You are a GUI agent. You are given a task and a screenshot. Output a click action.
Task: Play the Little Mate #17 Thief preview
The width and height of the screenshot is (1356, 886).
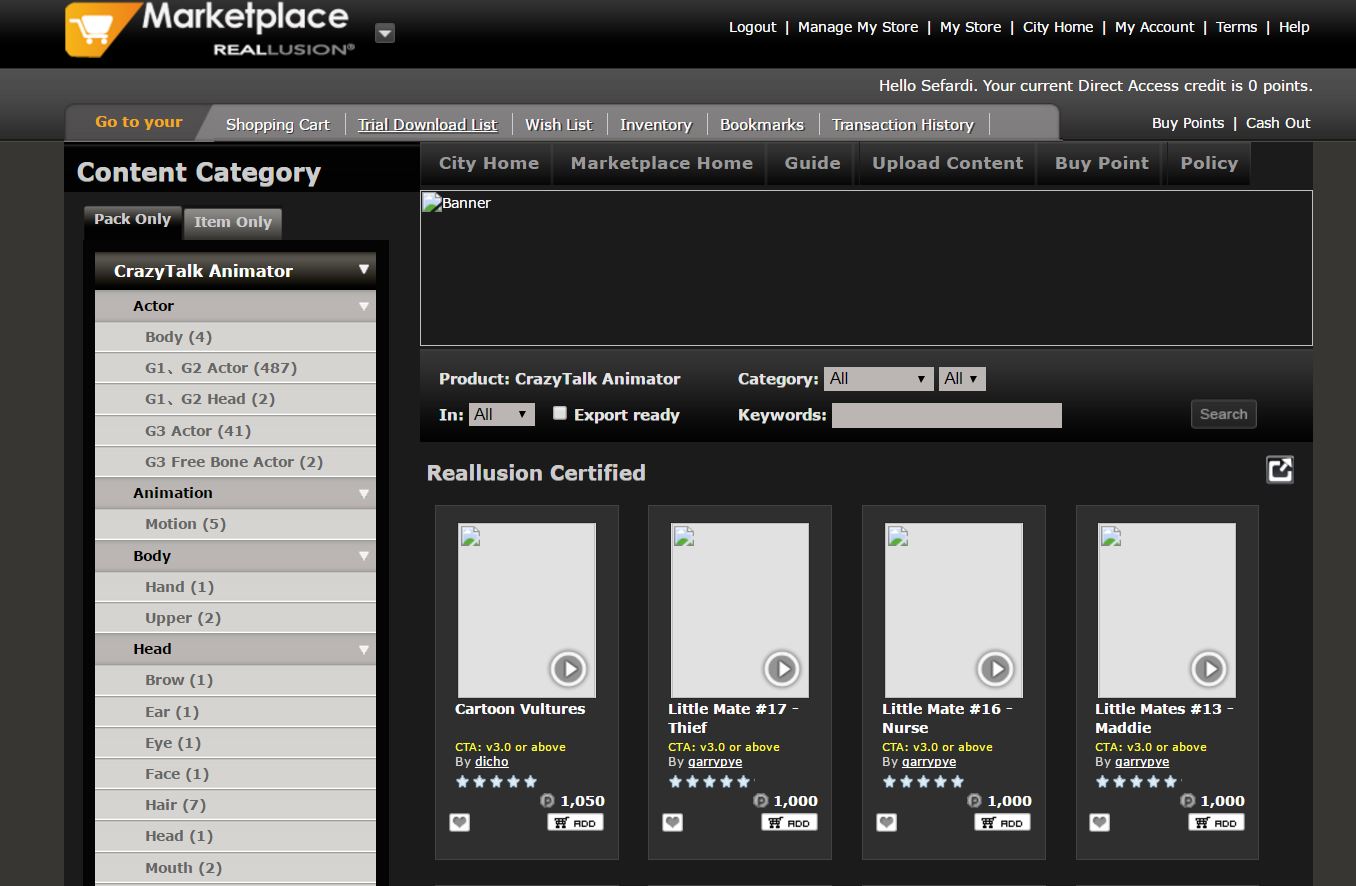(x=781, y=668)
